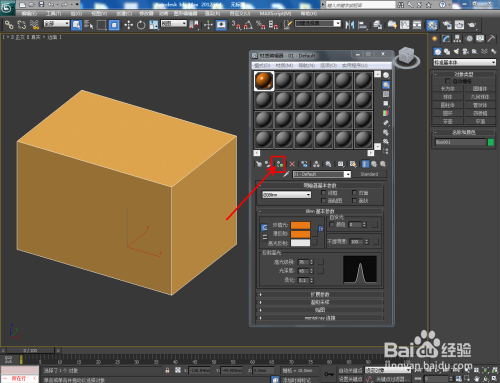Open Sample Type sphere flyout
Image resolution: width=500 pixels, height=383 pixels.
tap(386, 75)
